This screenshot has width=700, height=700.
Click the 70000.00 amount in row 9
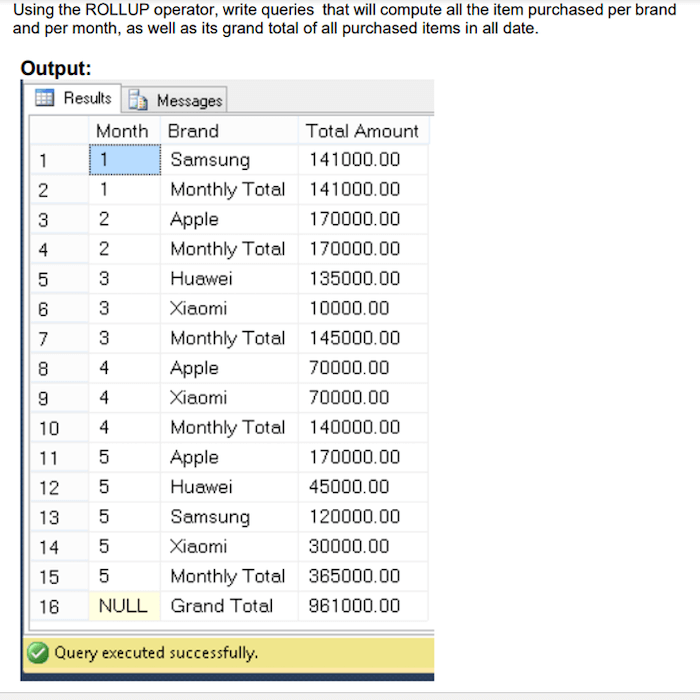tap(363, 397)
